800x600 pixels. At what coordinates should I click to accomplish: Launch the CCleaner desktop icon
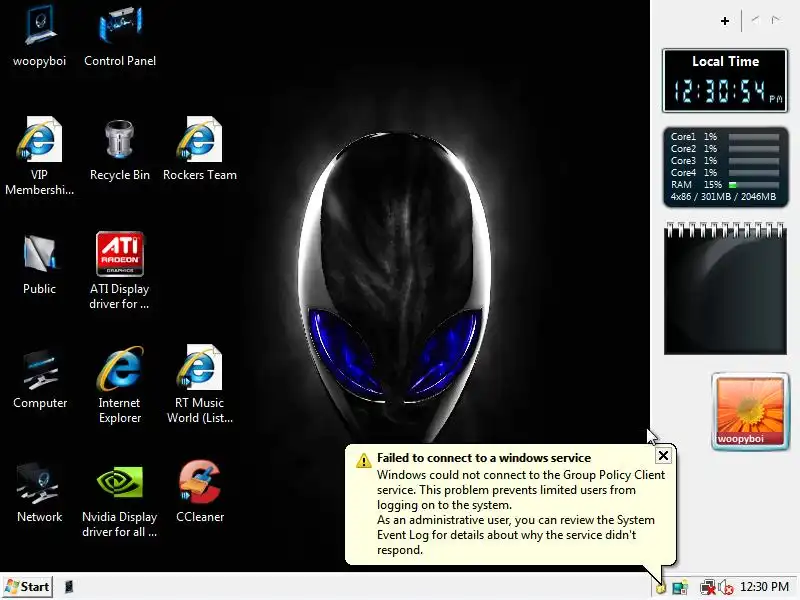[x=199, y=492]
